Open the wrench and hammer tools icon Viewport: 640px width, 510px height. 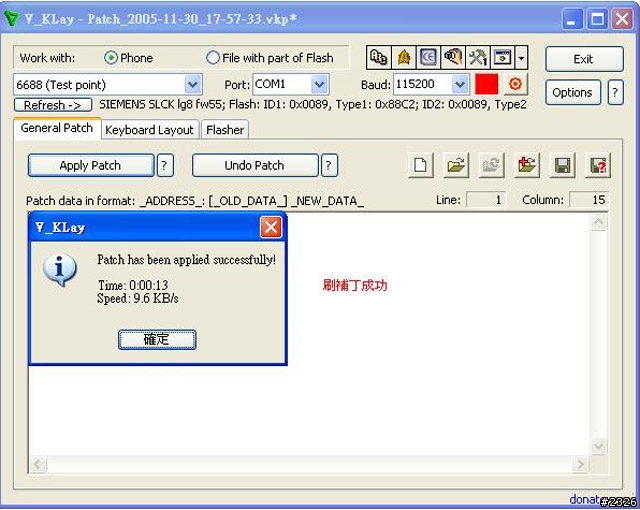[x=478, y=58]
